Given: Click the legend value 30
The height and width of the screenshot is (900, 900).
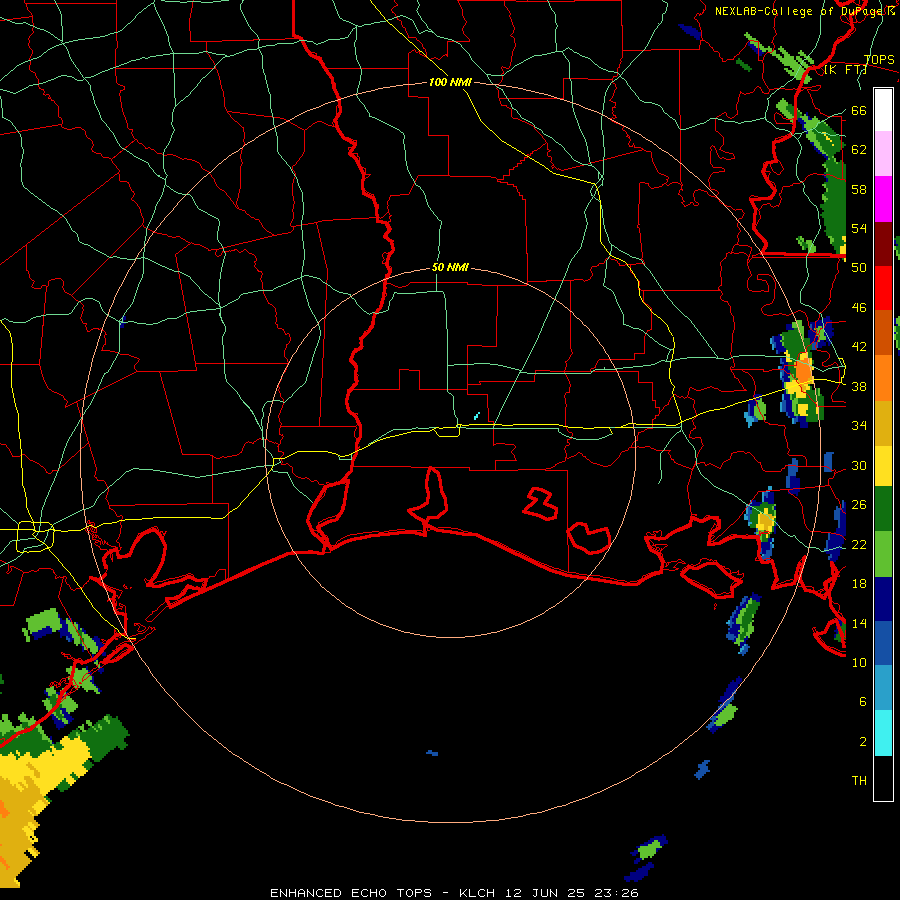Looking at the screenshot, I should (859, 465).
